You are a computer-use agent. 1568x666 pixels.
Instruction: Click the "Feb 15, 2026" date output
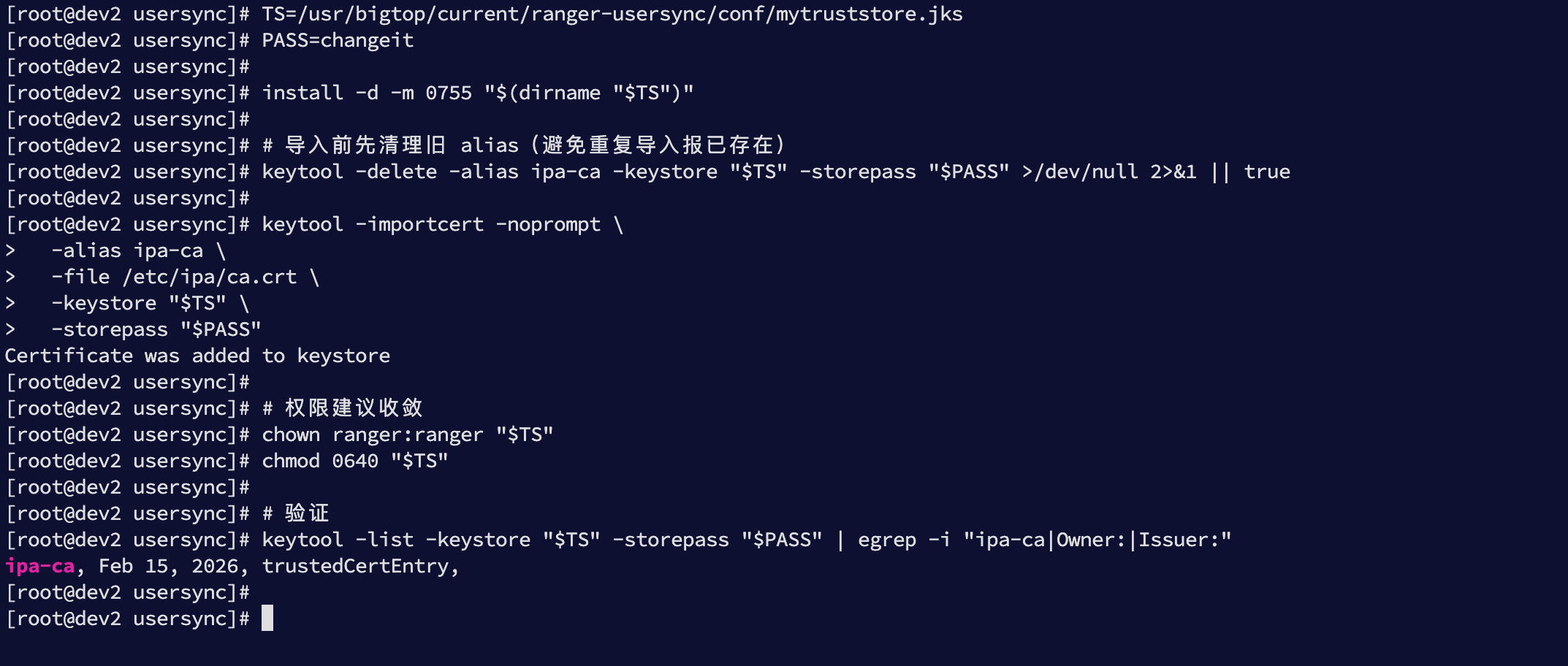pos(168,566)
